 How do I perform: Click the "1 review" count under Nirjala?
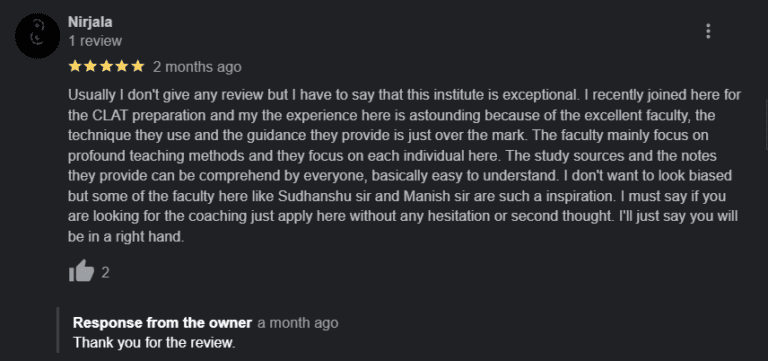coord(95,41)
